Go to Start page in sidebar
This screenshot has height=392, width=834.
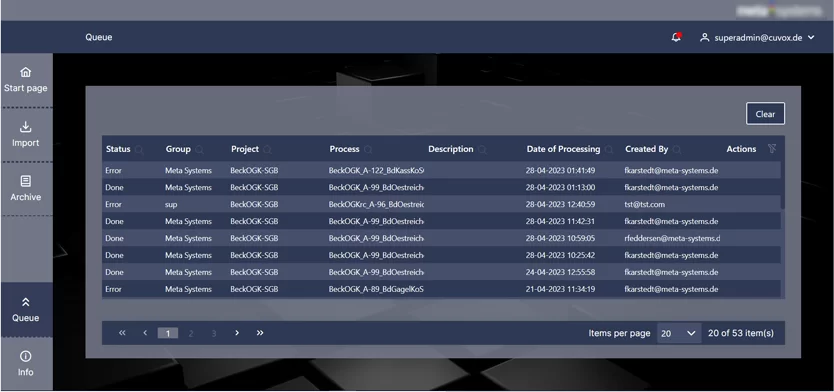click(x=26, y=80)
